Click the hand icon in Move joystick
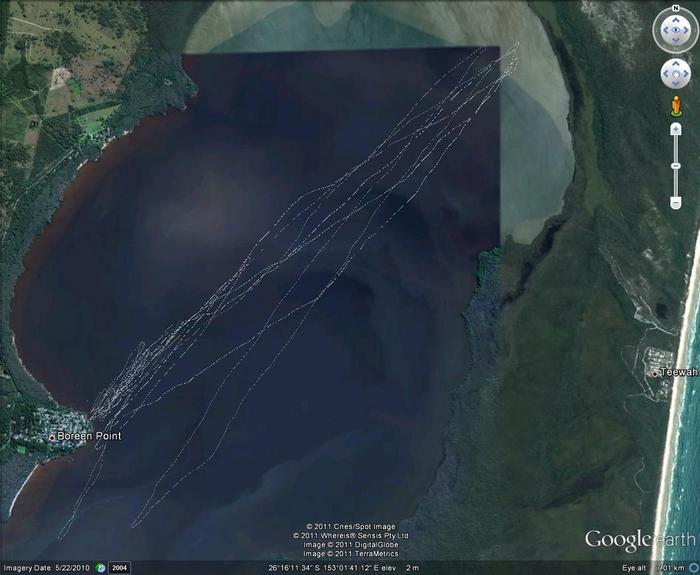Viewport: 700px width, 575px height. point(675,74)
